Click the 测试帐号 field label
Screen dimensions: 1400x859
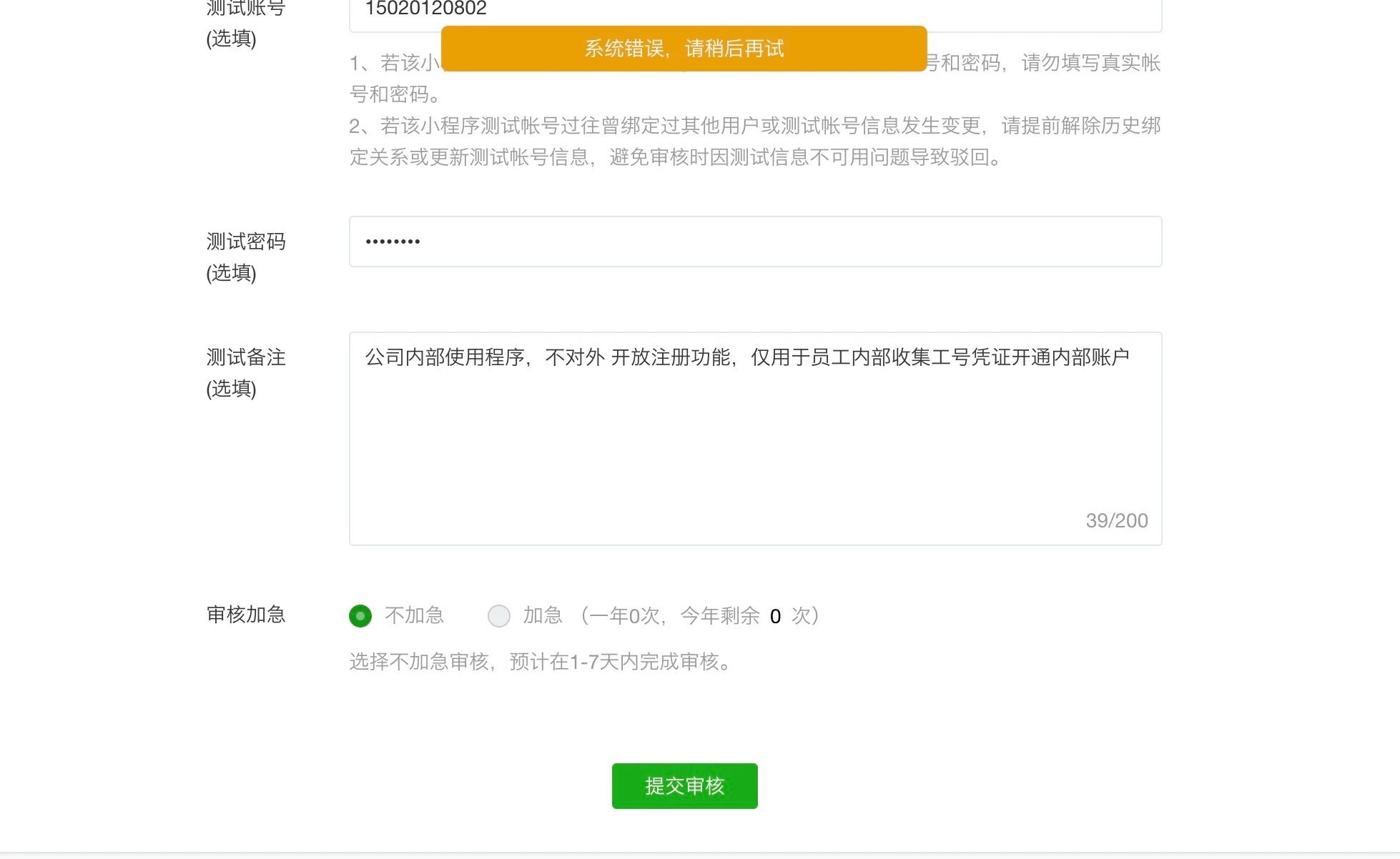[245, 9]
